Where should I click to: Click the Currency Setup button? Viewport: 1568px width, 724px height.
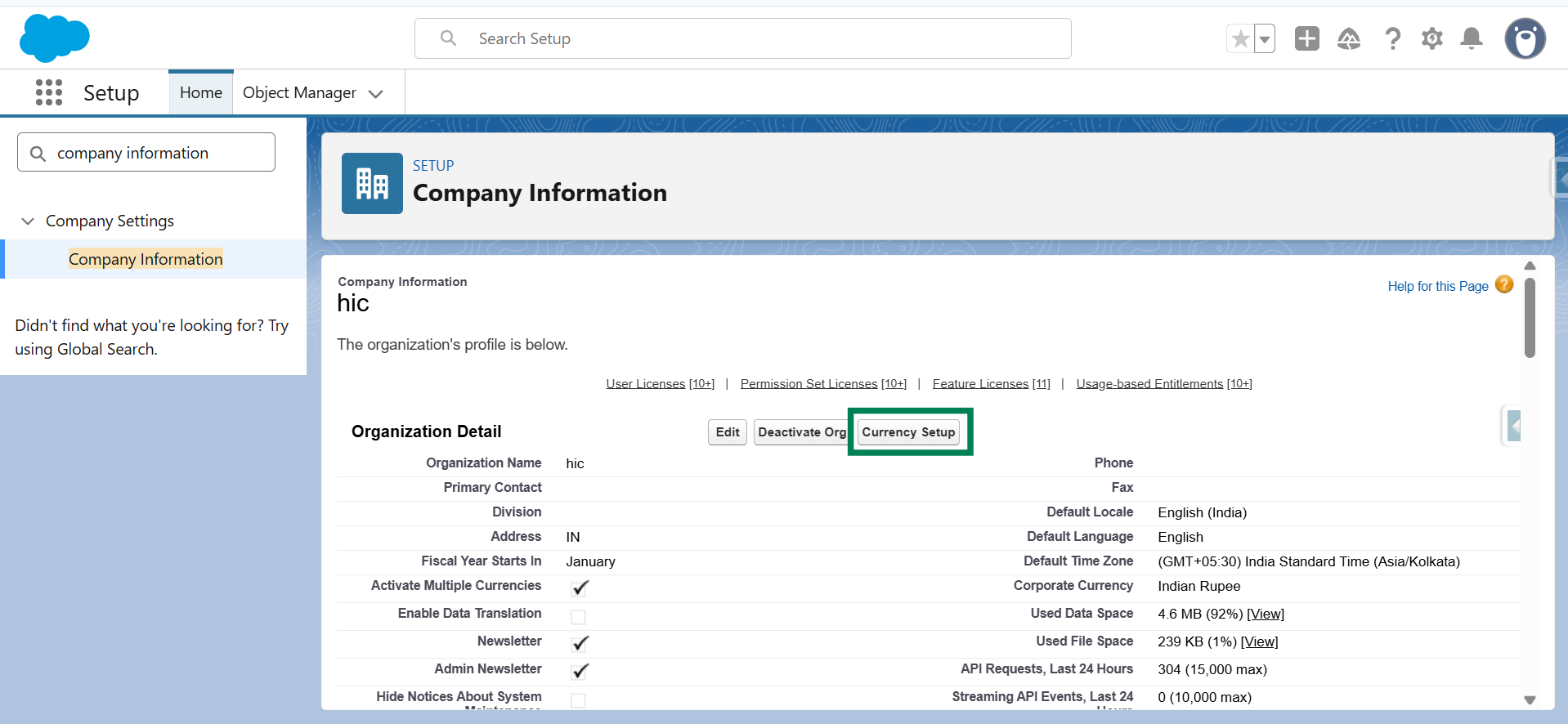click(x=908, y=432)
